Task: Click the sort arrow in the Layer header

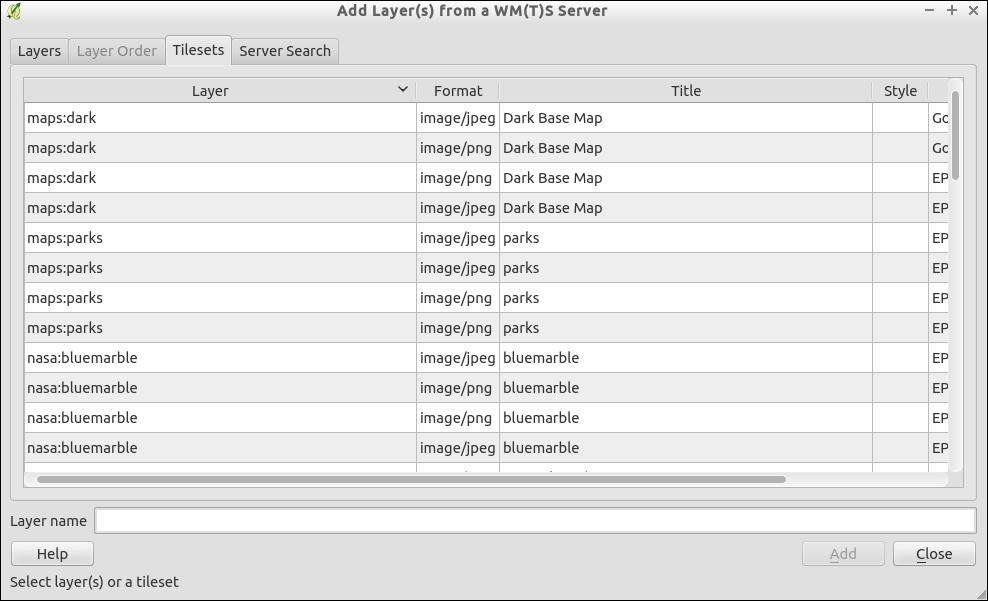Action: [x=403, y=90]
